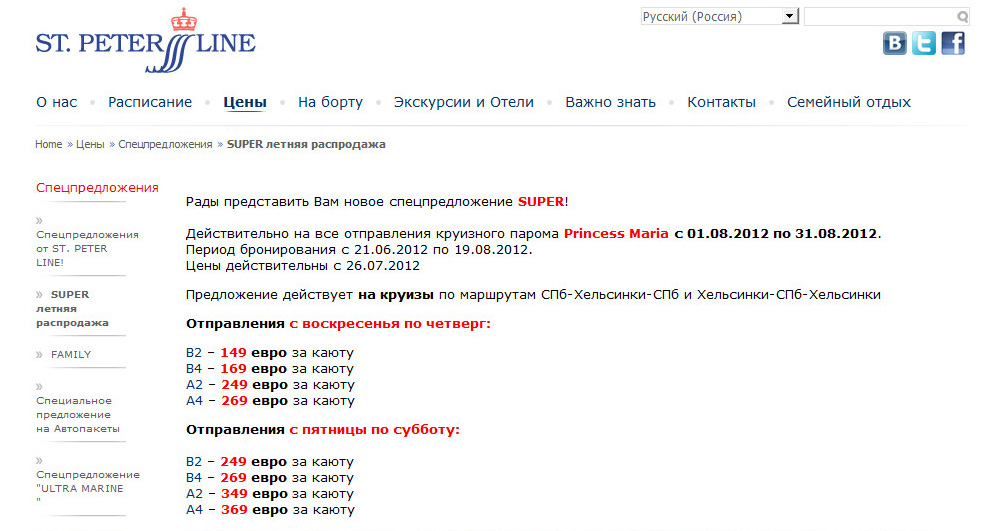Go to the 'Контакты' page
Image resolution: width=990 pixels, height=531 pixels.
pos(721,102)
